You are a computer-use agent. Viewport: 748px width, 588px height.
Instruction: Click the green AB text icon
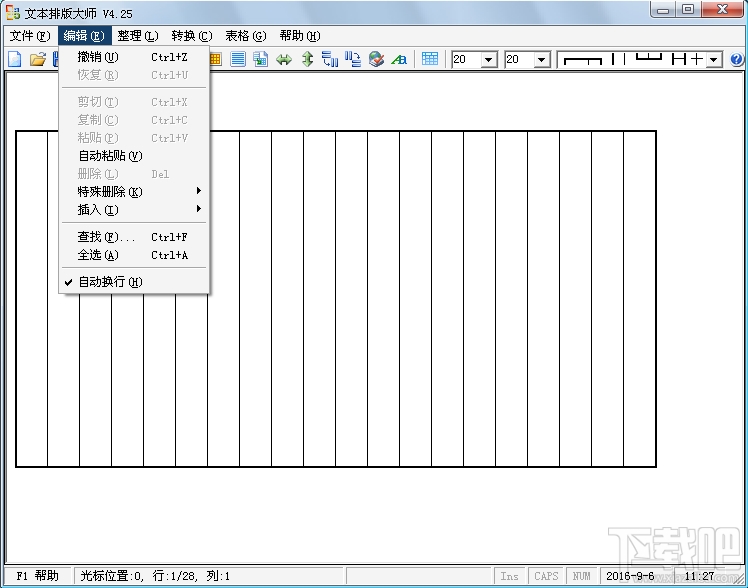399,60
